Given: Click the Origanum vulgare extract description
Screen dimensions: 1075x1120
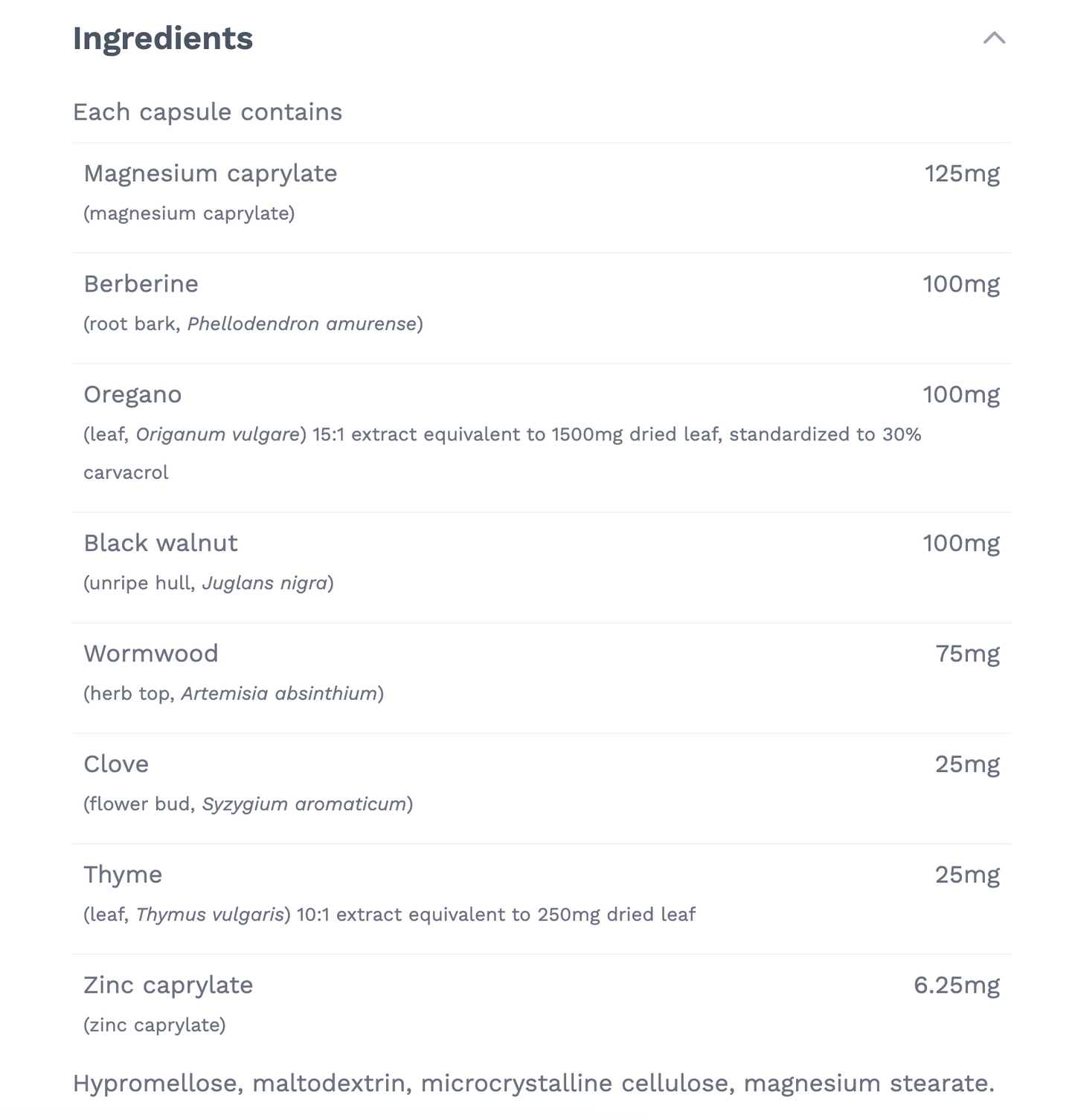Looking at the screenshot, I should 502,435.
